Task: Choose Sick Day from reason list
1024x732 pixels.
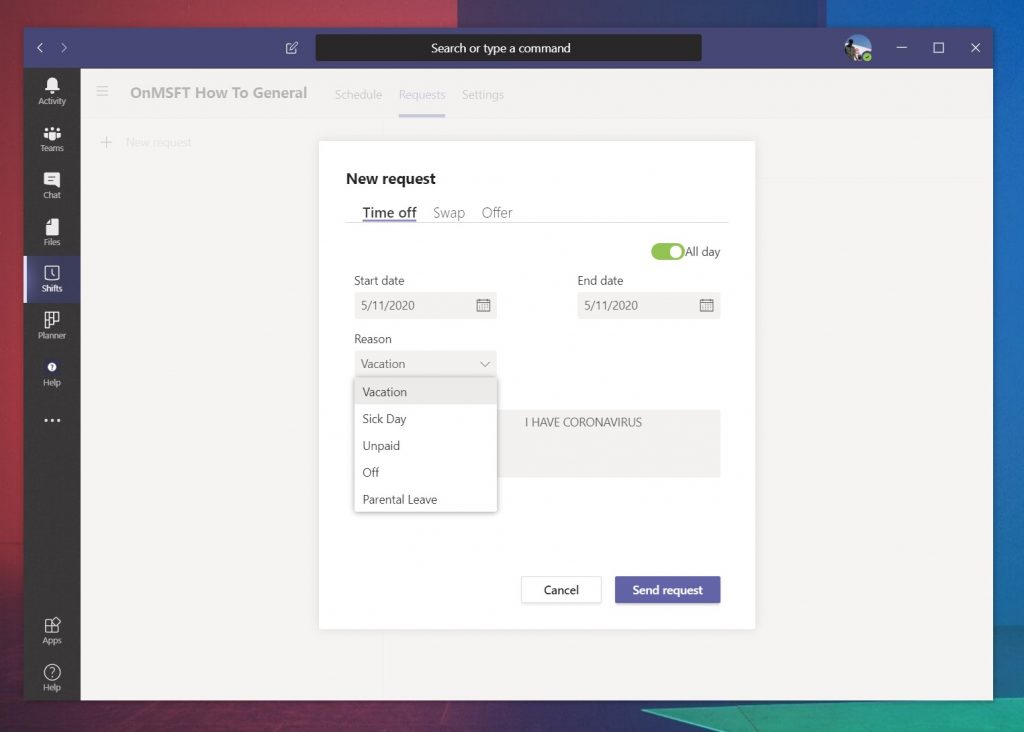Action: pyautogui.click(x=425, y=419)
